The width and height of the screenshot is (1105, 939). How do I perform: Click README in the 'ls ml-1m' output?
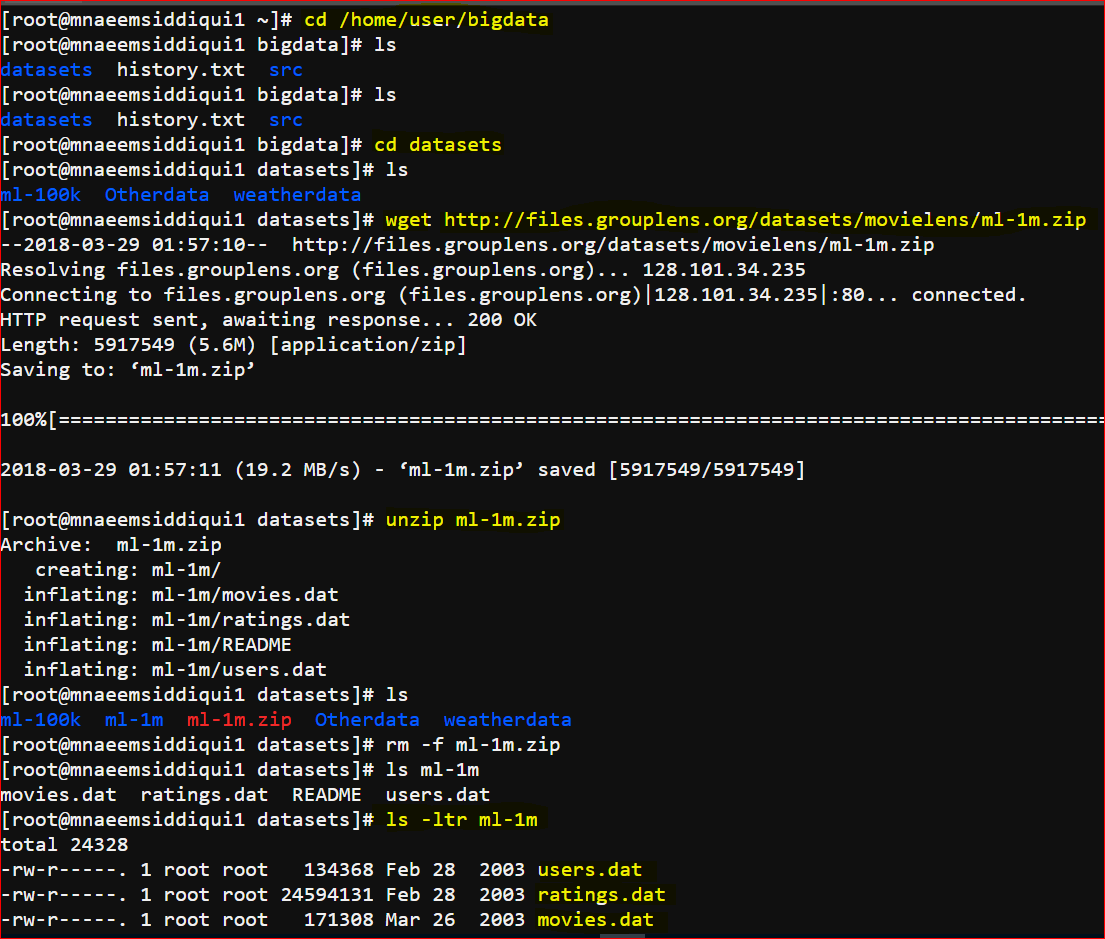[327, 795]
